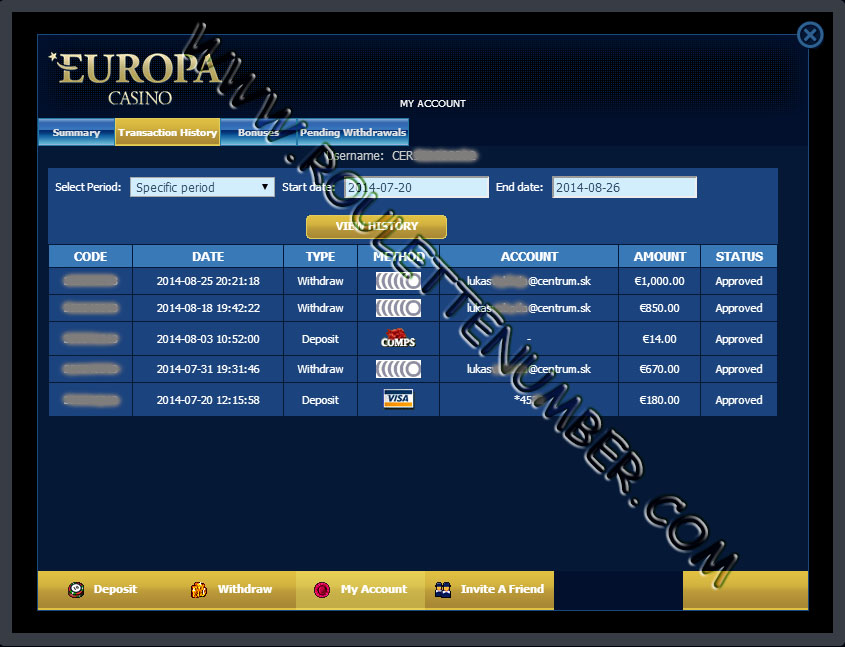Click the TYPE column header
Image resolution: width=845 pixels, height=647 pixels.
(x=321, y=256)
